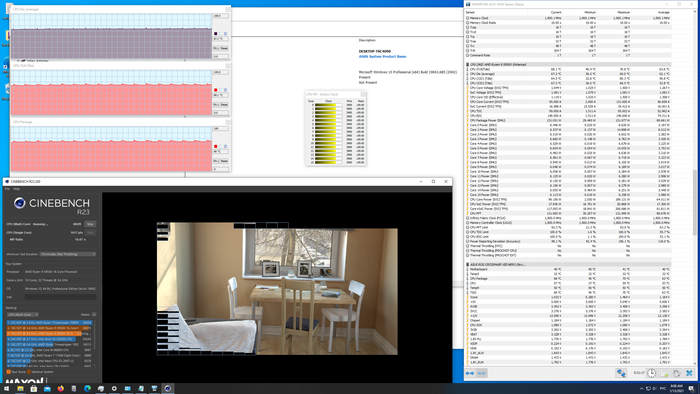The image size is (700, 394).
Task: Click Reset button in CPU Tctl/Tdie graph
Action: pos(224,104)
